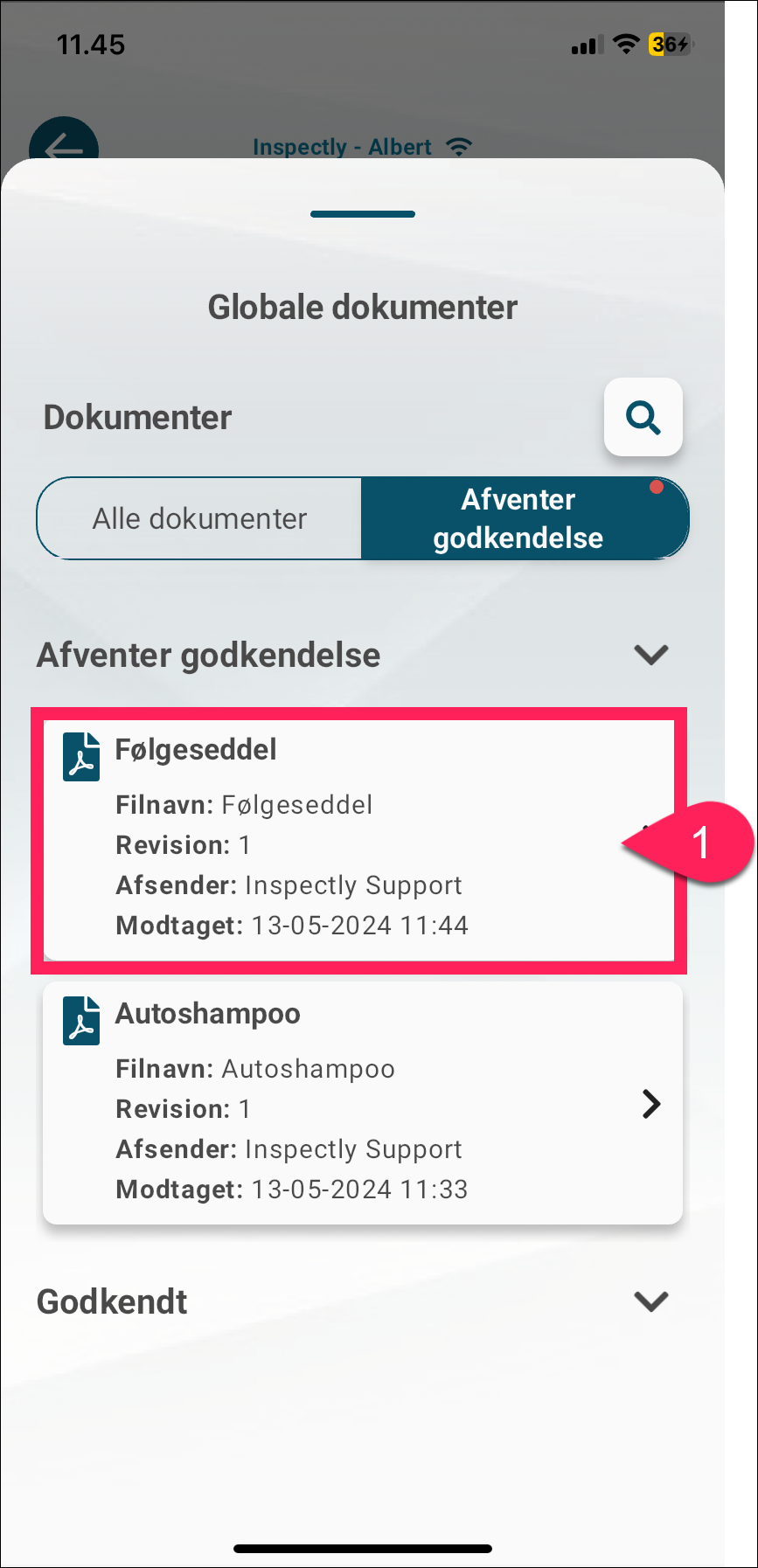Screen dimensions: 758x1568
Task: Tap the Godkendt section heading
Action: pos(112,1301)
